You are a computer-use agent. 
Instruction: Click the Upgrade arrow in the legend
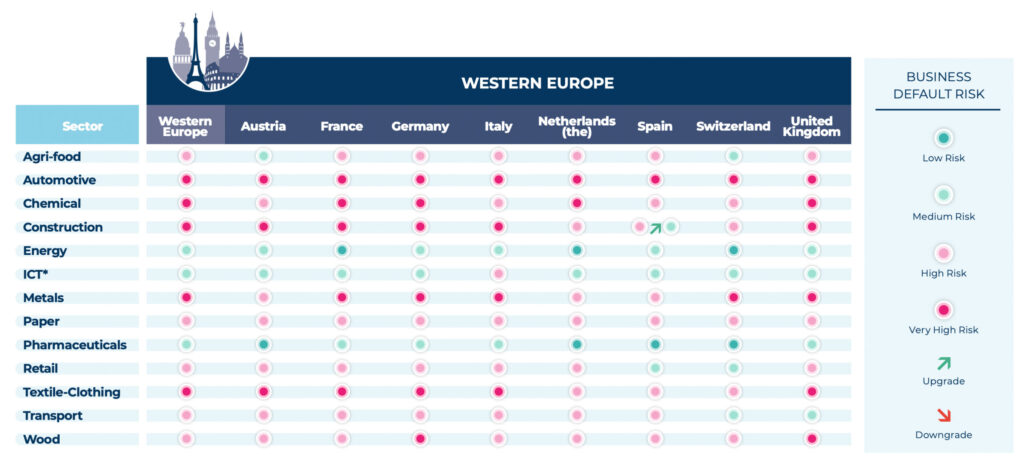coord(943,363)
